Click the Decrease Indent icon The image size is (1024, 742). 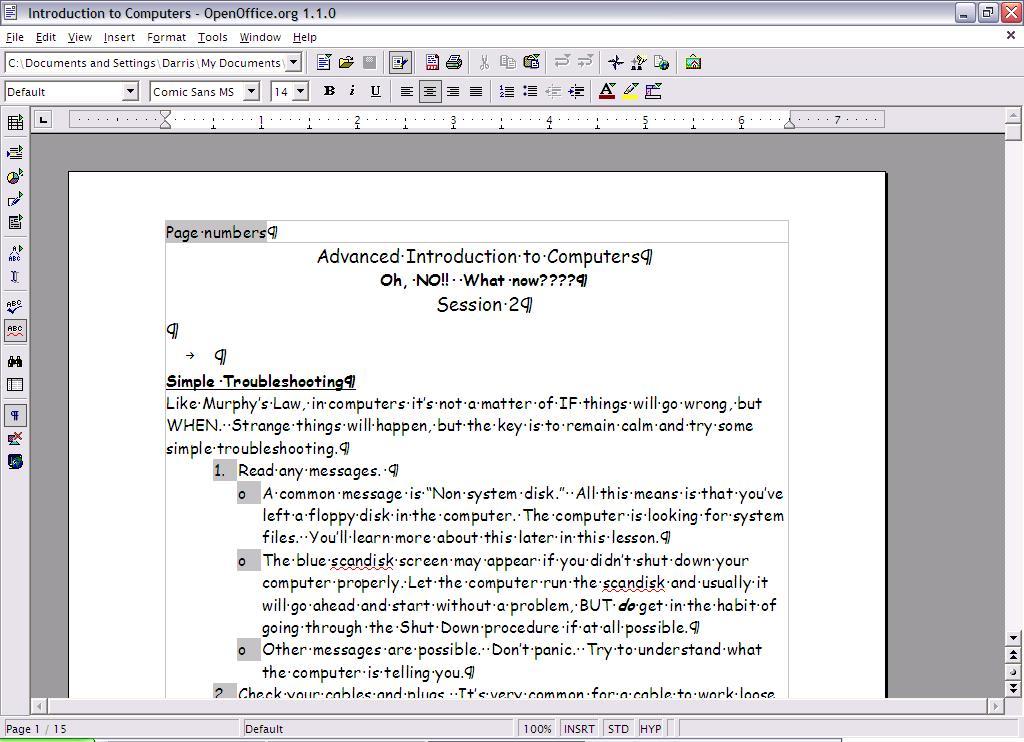pyautogui.click(x=553, y=91)
